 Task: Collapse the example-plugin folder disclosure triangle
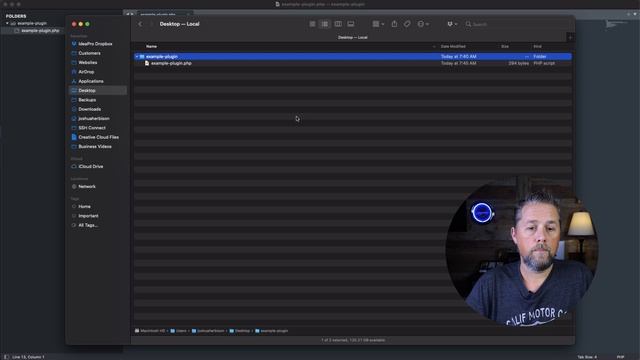coord(137,57)
